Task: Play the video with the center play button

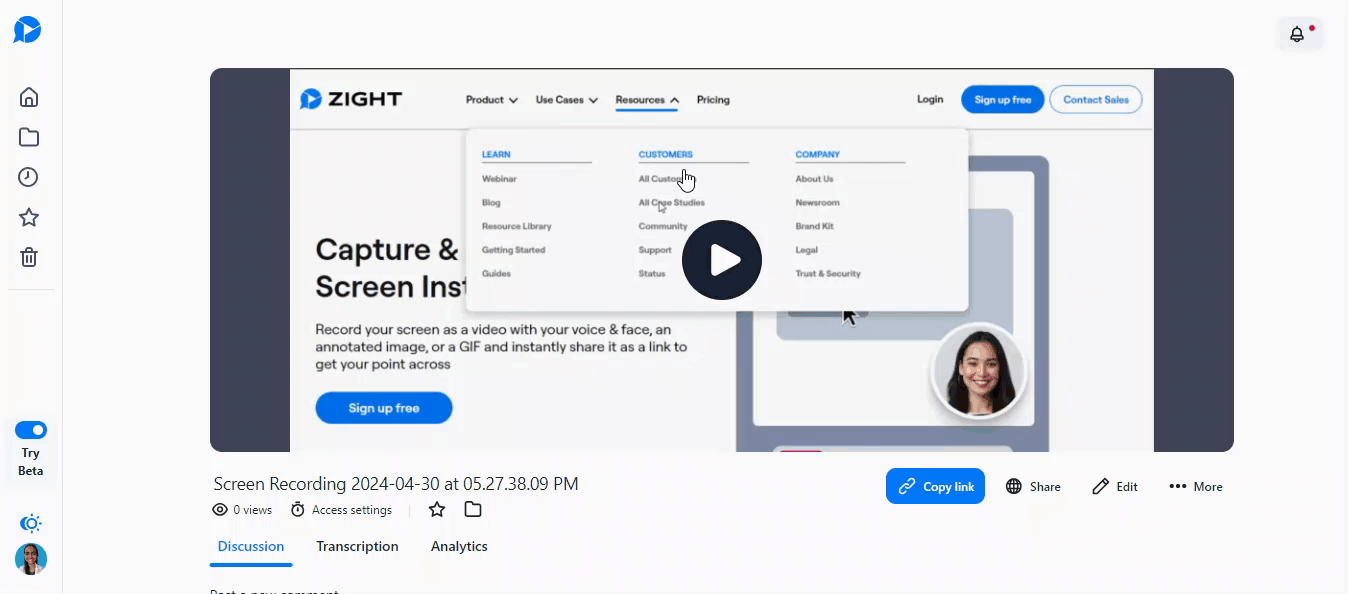Action: tap(721, 260)
